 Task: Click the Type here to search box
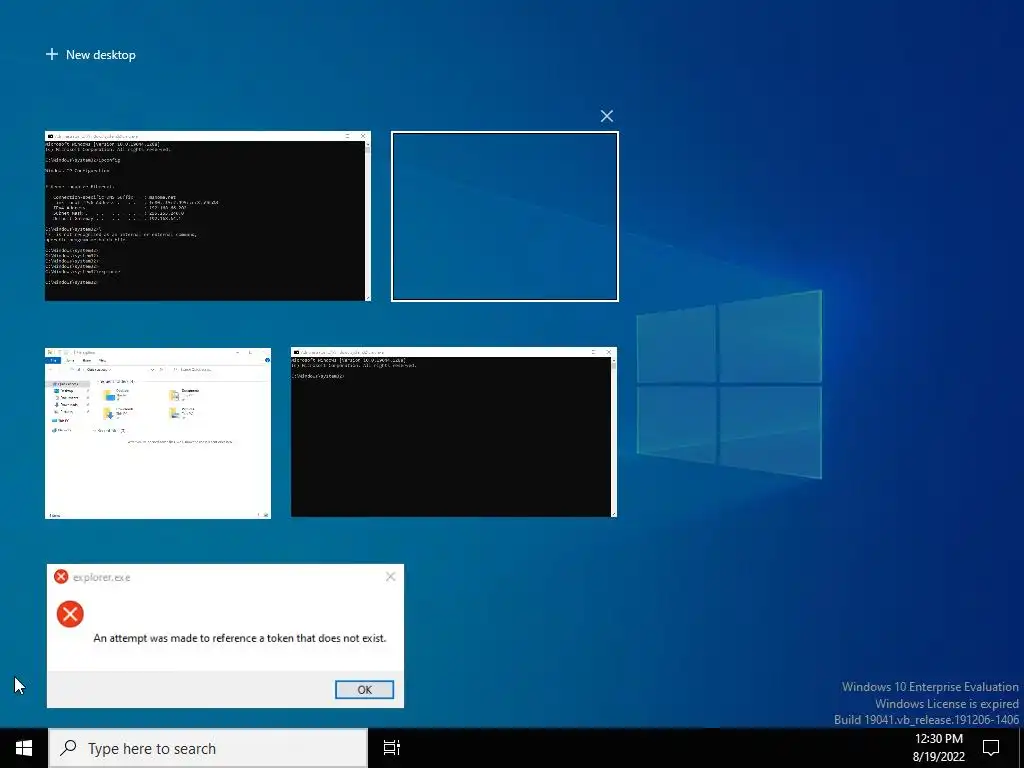click(208, 748)
